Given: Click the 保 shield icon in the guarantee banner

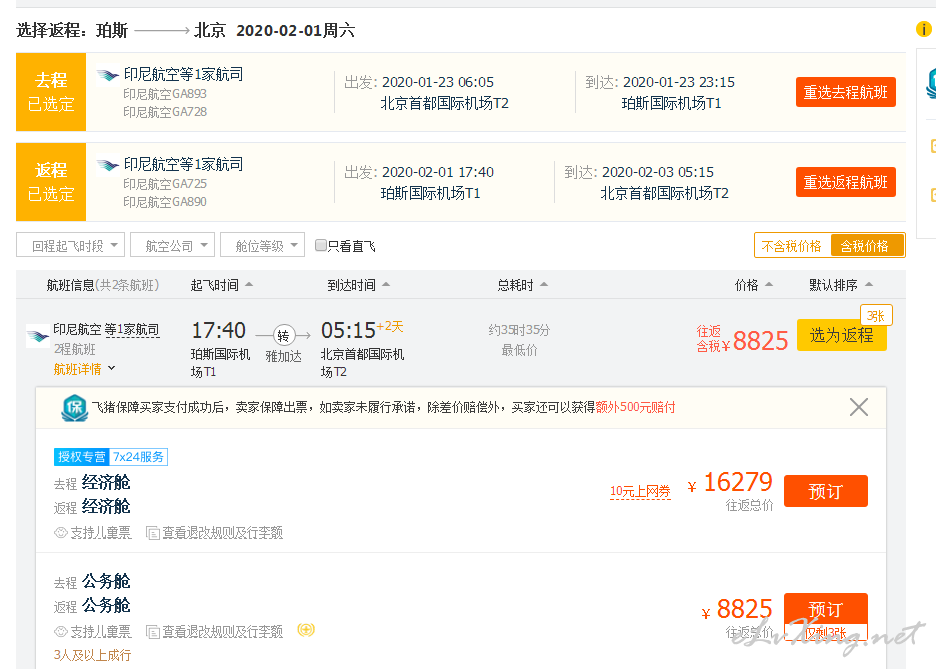Looking at the screenshot, I should (x=75, y=408).
